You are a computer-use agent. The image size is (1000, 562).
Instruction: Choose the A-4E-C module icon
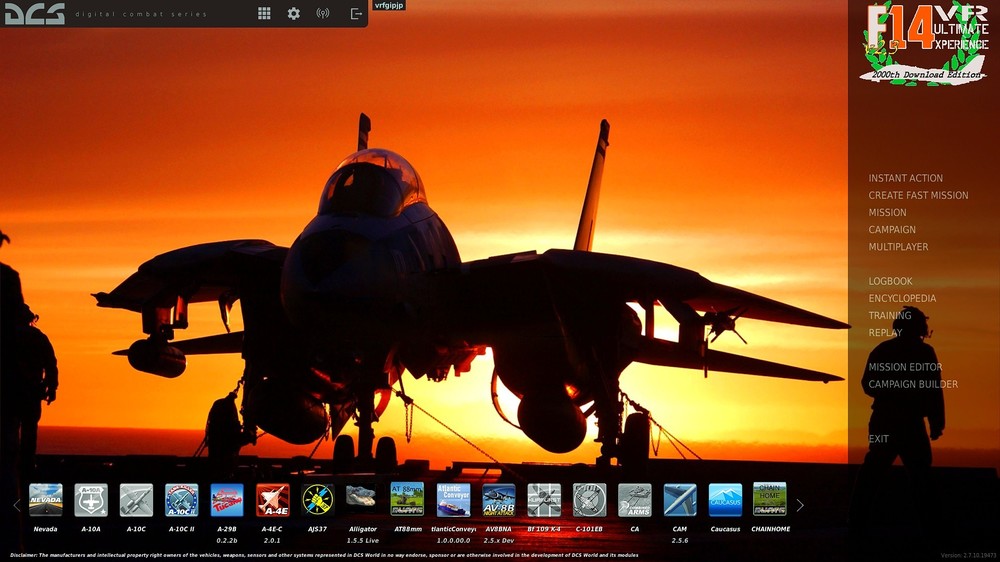tap(272, 500)
